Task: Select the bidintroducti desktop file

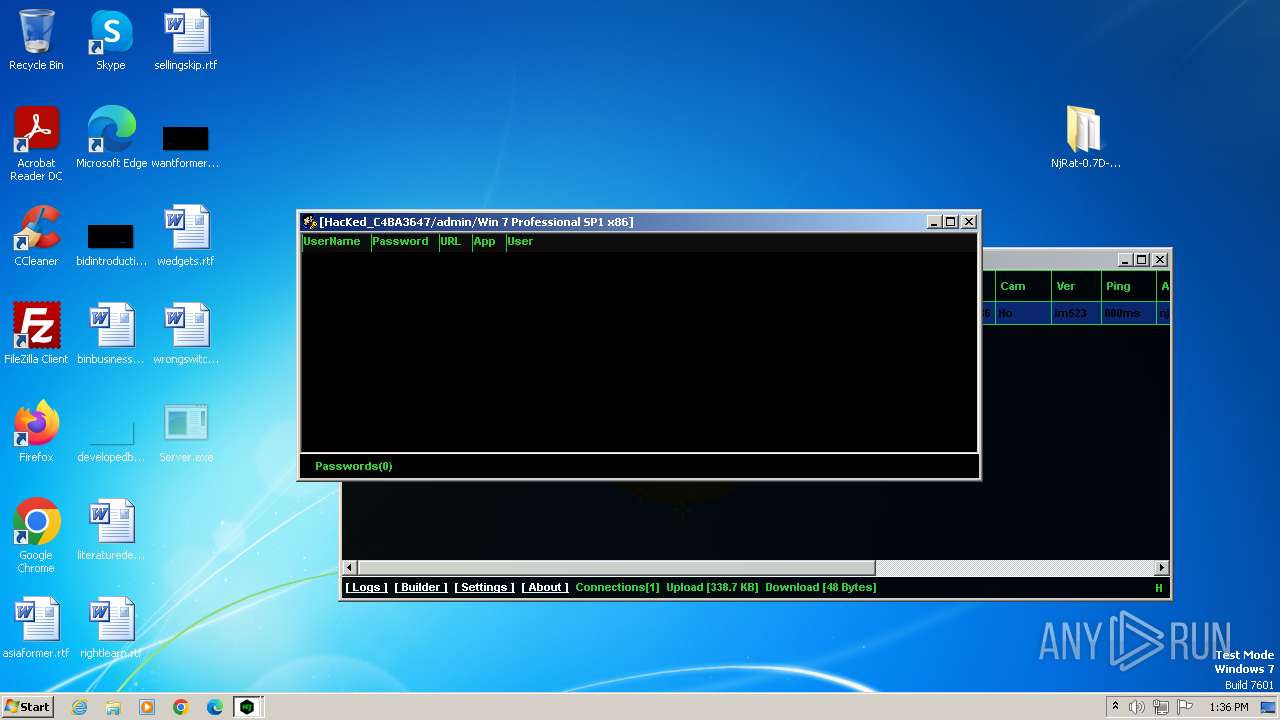Action: (x=111, y=244)
